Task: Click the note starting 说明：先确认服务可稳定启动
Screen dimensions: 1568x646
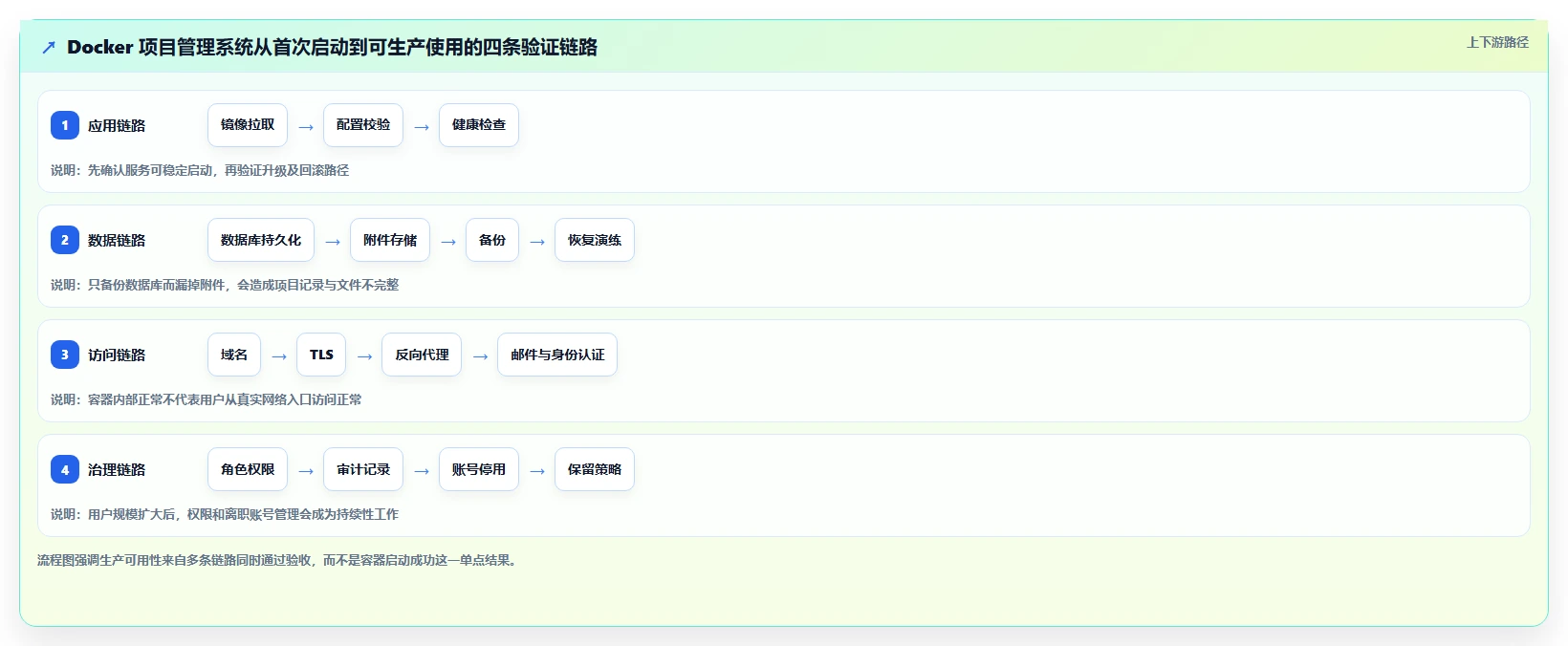Action: [200, 170]
